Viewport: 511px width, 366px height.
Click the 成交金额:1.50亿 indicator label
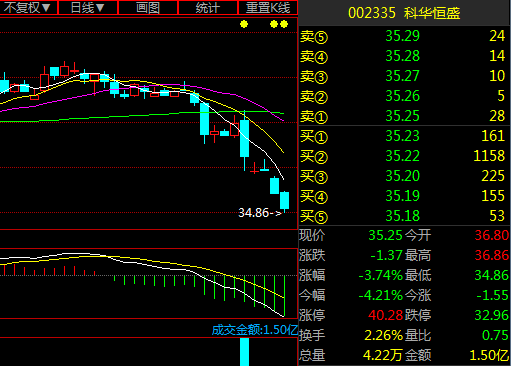(255, 330)
